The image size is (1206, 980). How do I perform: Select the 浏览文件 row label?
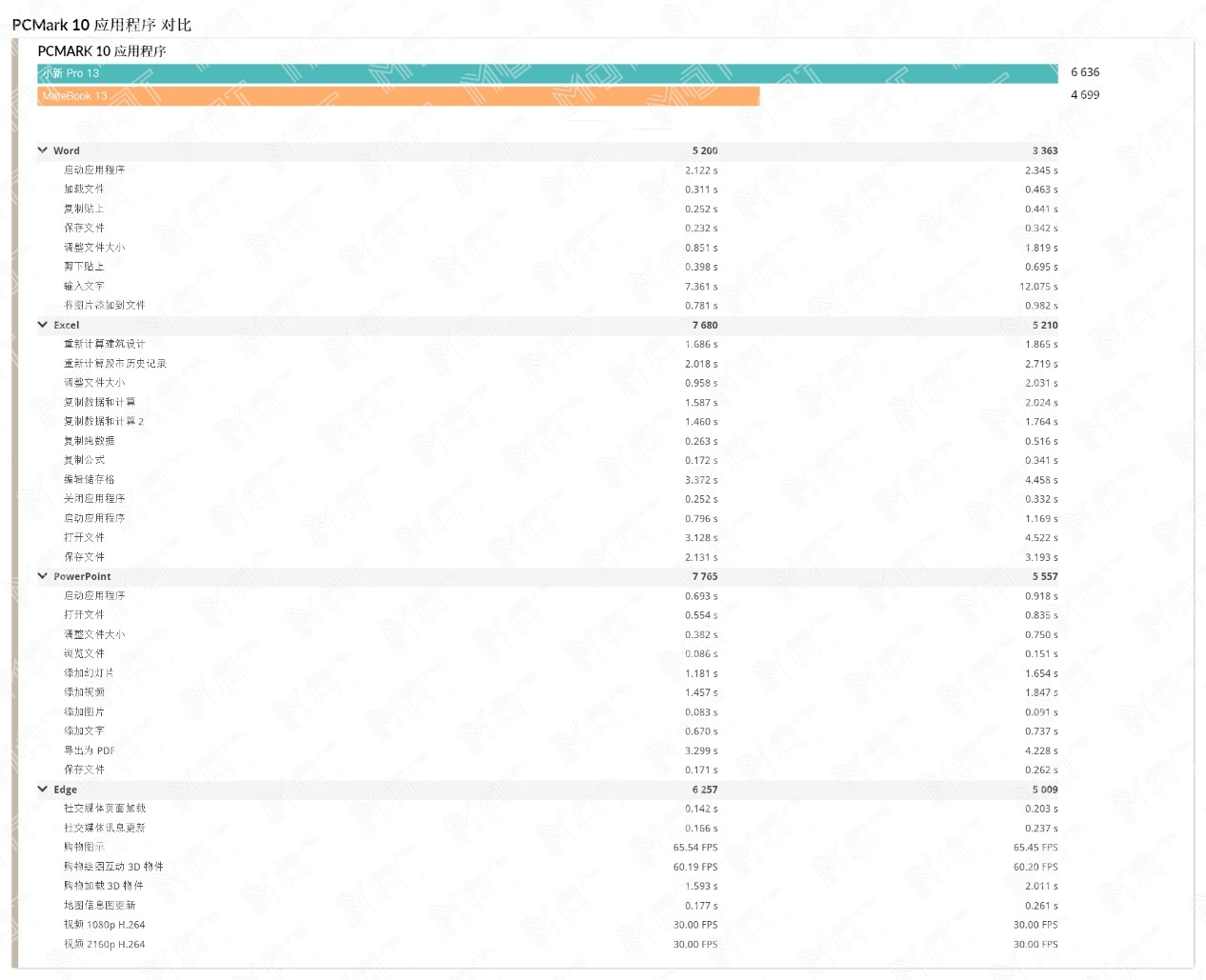pos(84,653)
